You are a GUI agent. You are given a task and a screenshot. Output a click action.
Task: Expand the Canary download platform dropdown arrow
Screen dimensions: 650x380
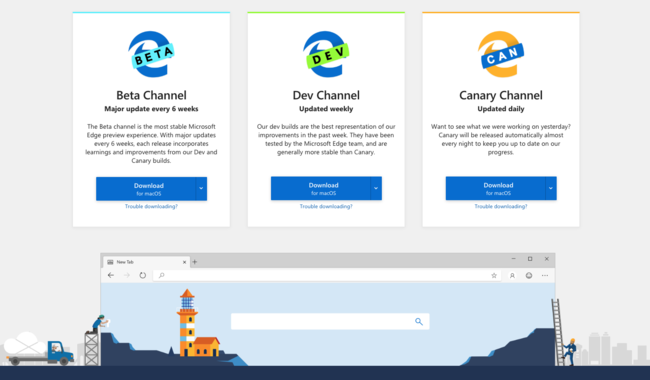[x=551, y=189]
